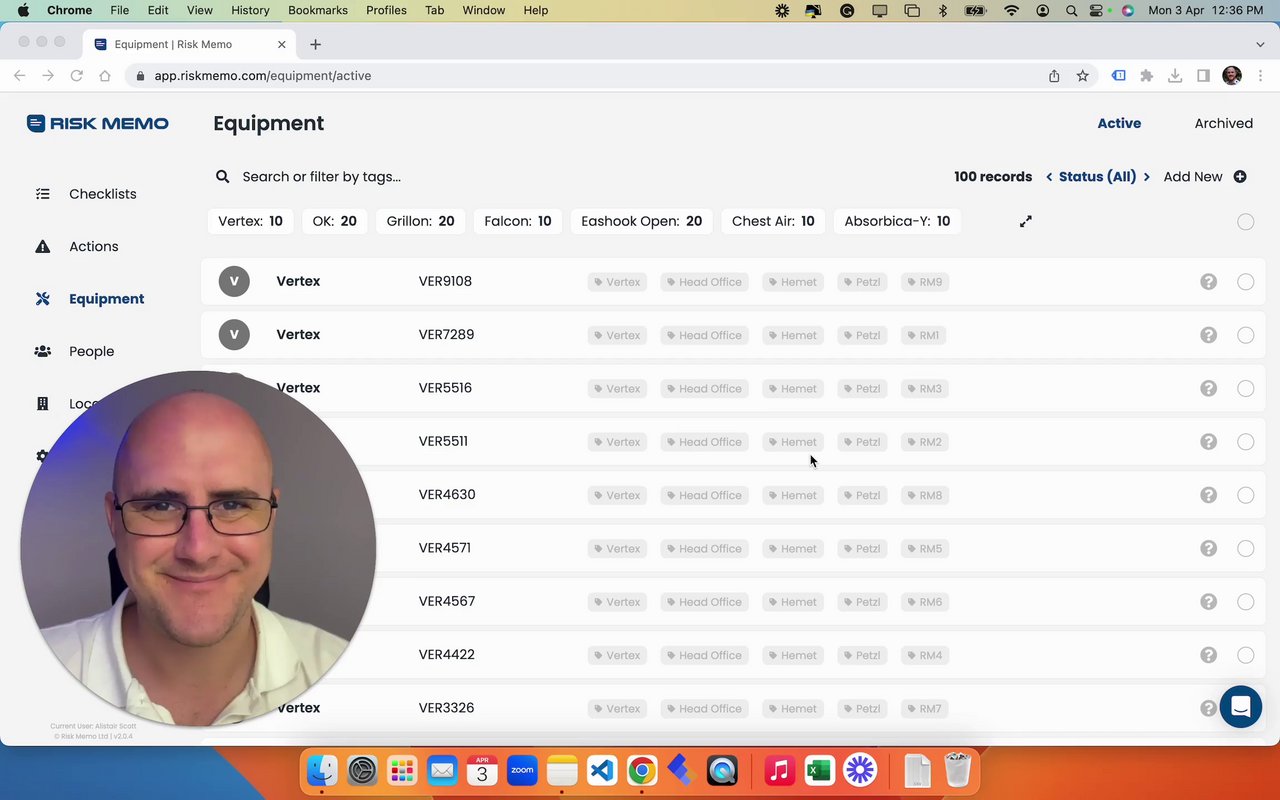Screen dimensions: 1280x800
Task: Open Actions warning icon in sidebar
Action: pyautogui.click(x=42, y=246)
